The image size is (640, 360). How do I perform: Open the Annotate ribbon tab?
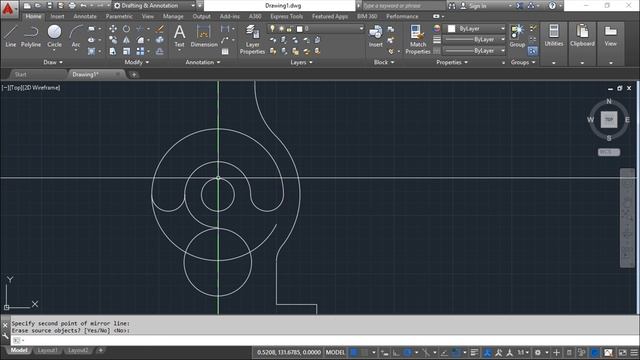coord(85,16)
